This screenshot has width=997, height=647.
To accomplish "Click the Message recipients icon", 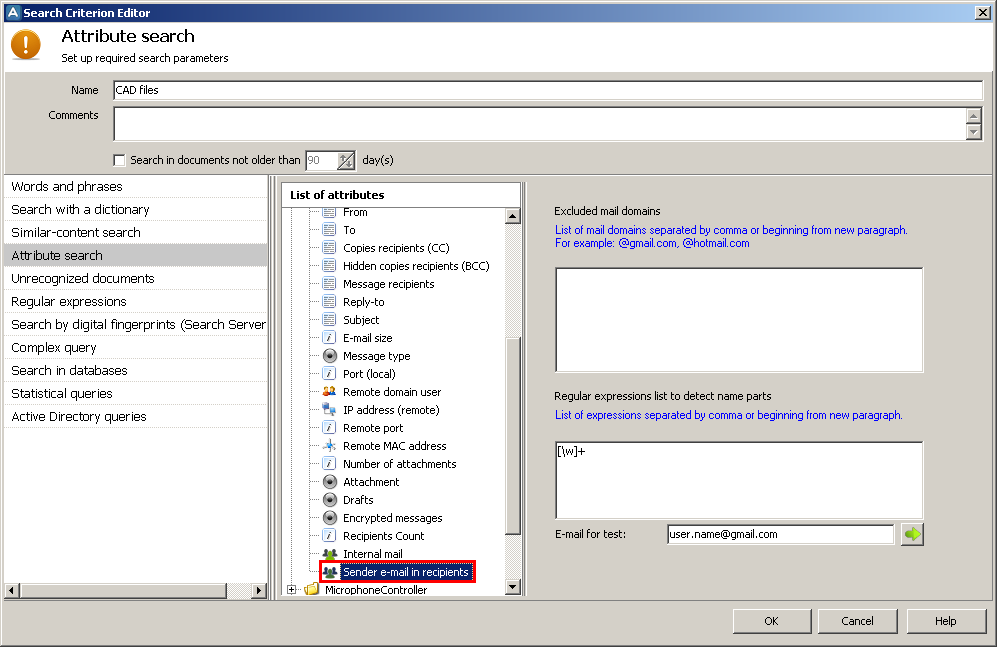I will (x=329, y=284).
